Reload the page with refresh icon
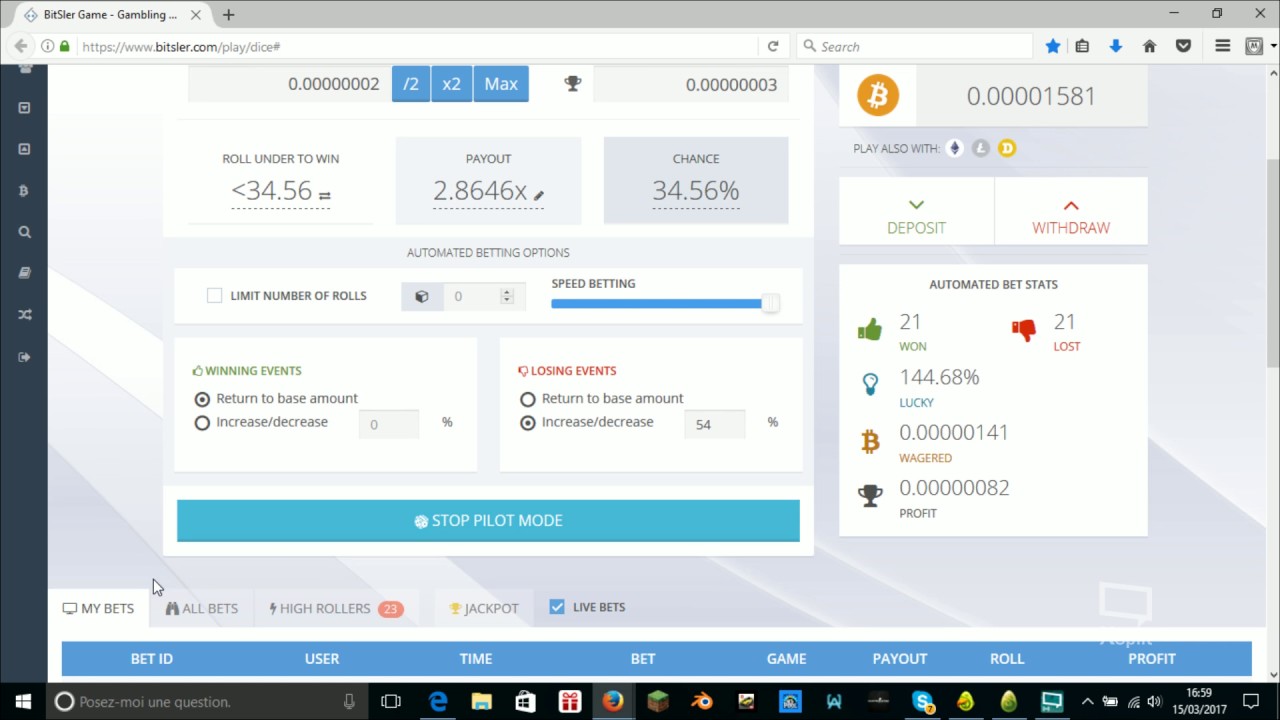This screenshot has width=1280, height=720. coord(773,46)
